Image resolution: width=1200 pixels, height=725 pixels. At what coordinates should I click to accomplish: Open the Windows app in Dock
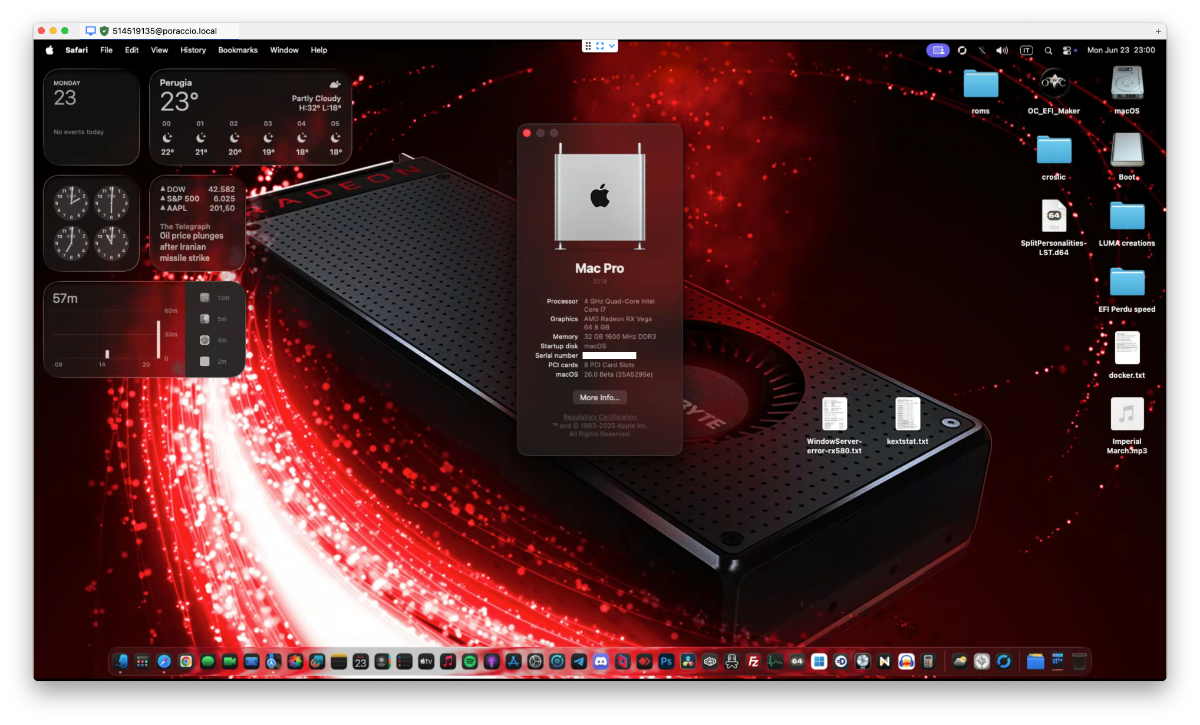click(x=819, y=661)
